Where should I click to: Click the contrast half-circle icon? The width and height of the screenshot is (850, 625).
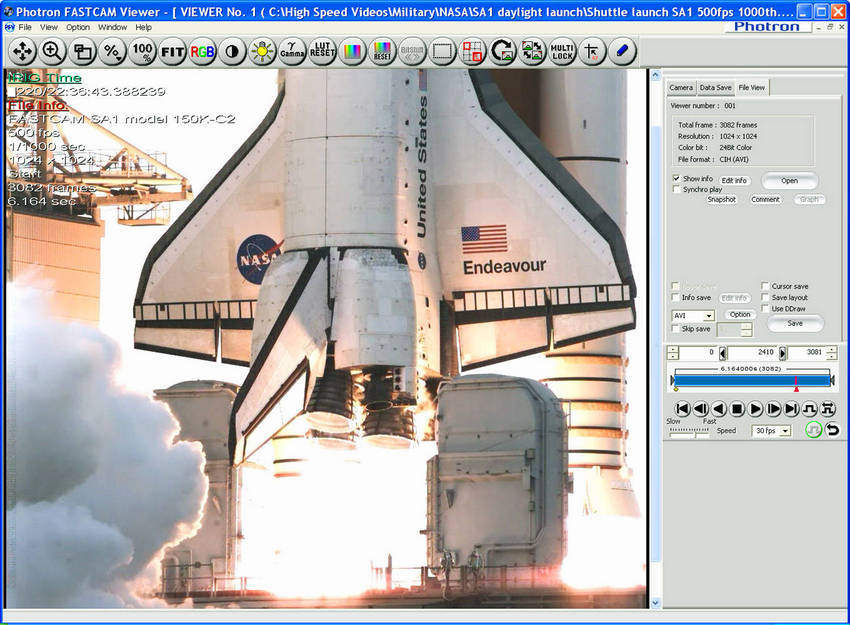tap(232, 52)
